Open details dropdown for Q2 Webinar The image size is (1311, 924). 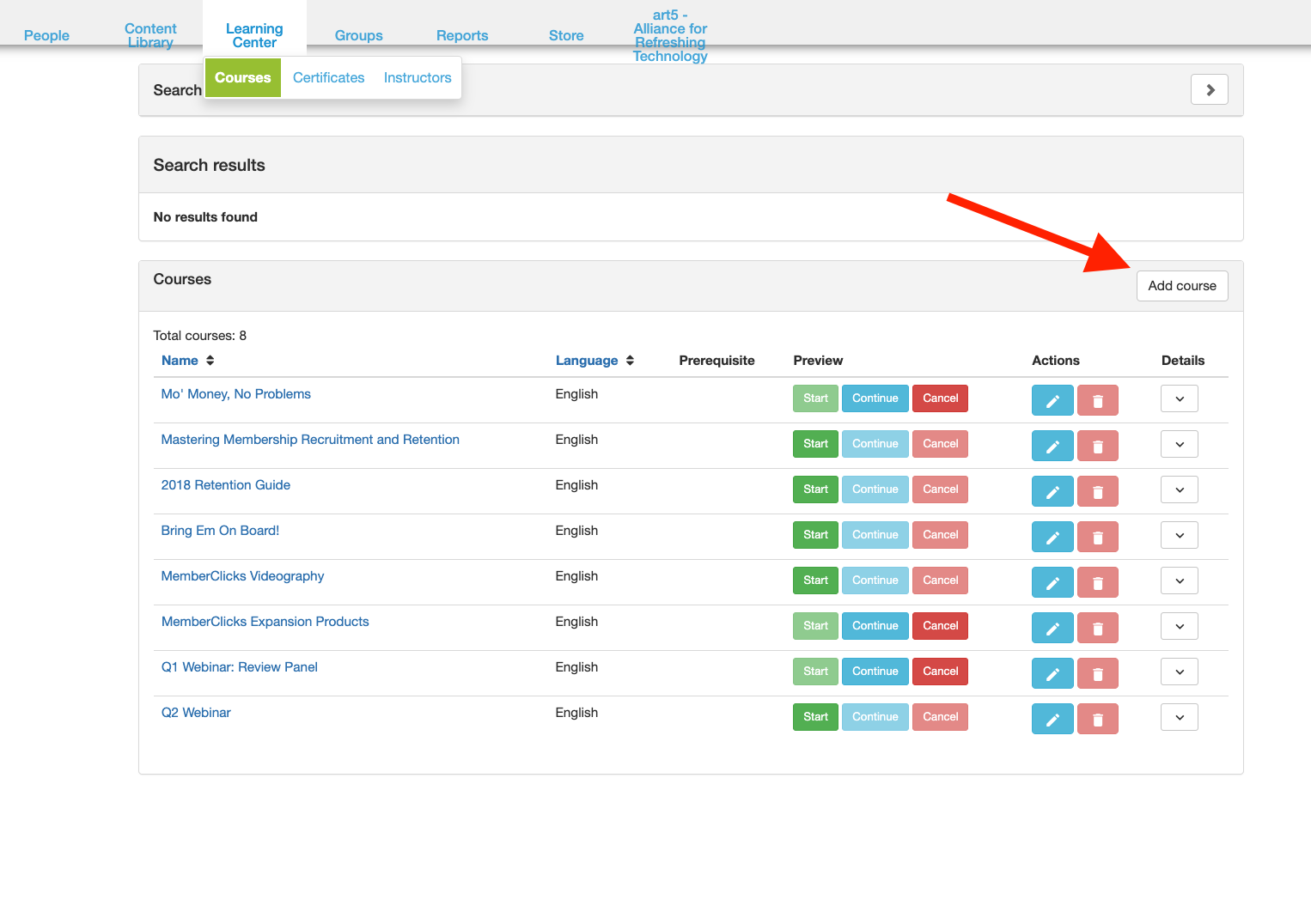(x=1179, y=717)
